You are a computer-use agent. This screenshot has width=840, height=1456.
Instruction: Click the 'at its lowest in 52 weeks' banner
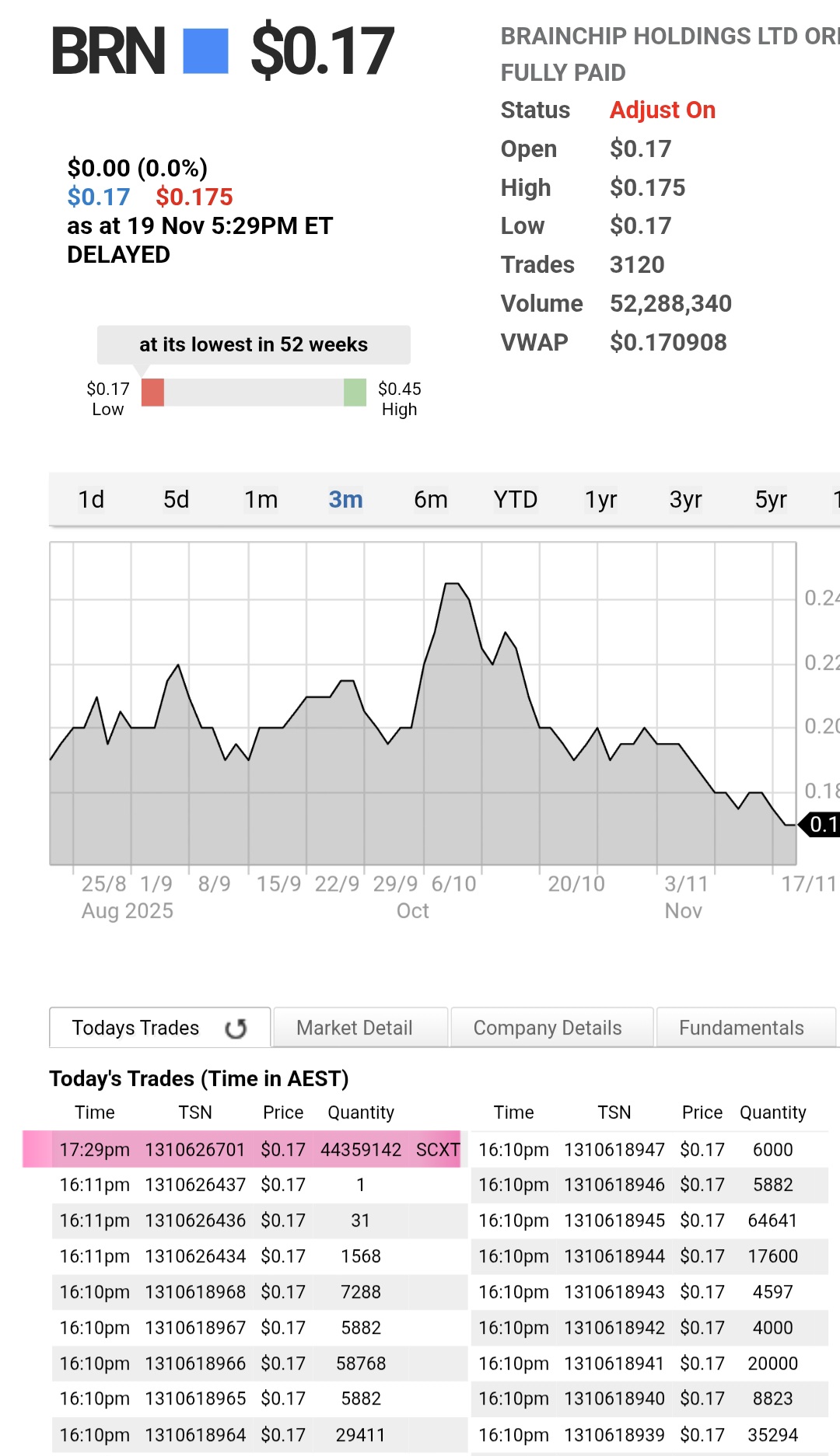(254, 344)
